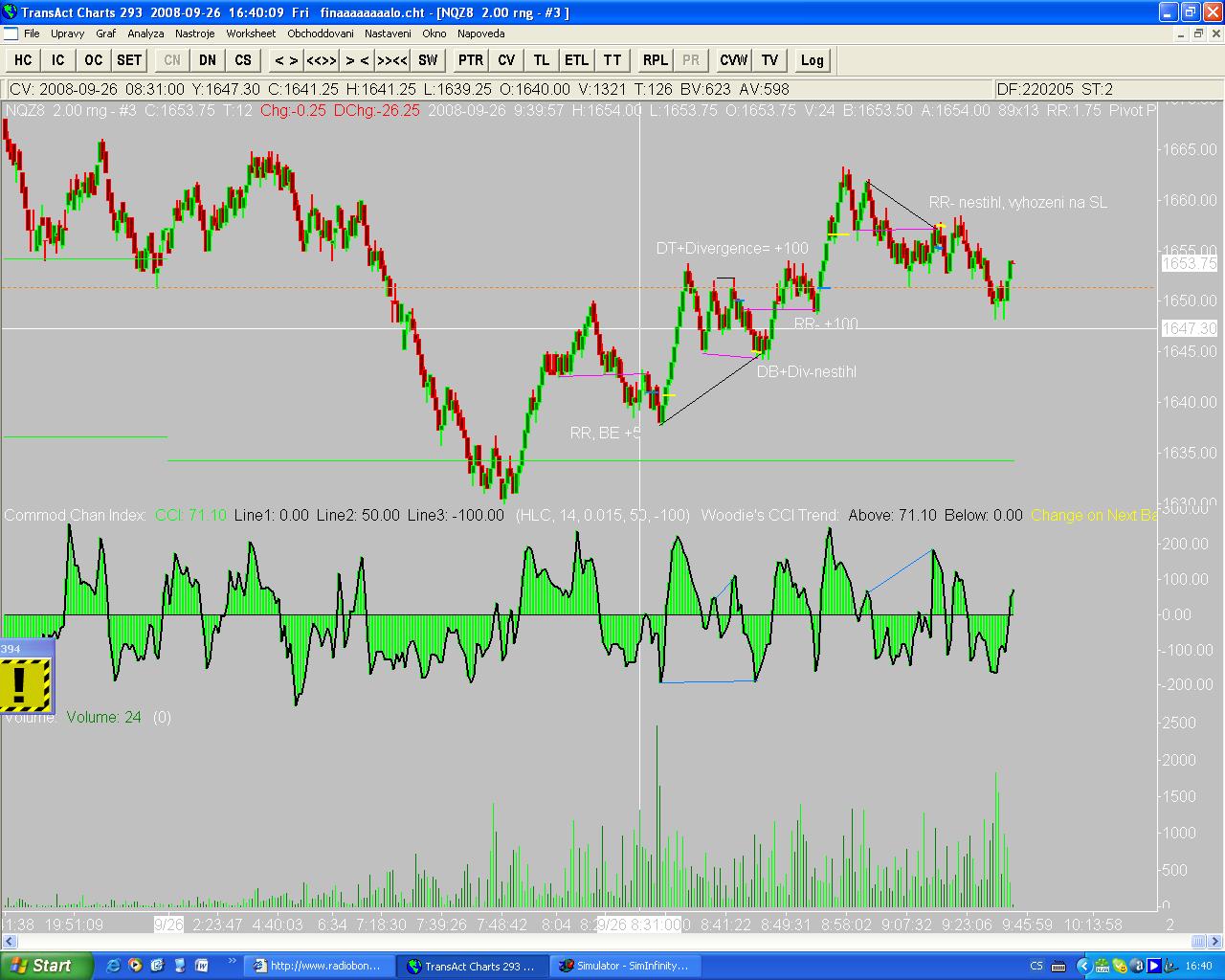Open chart settings with the SET button

[129, 60]
